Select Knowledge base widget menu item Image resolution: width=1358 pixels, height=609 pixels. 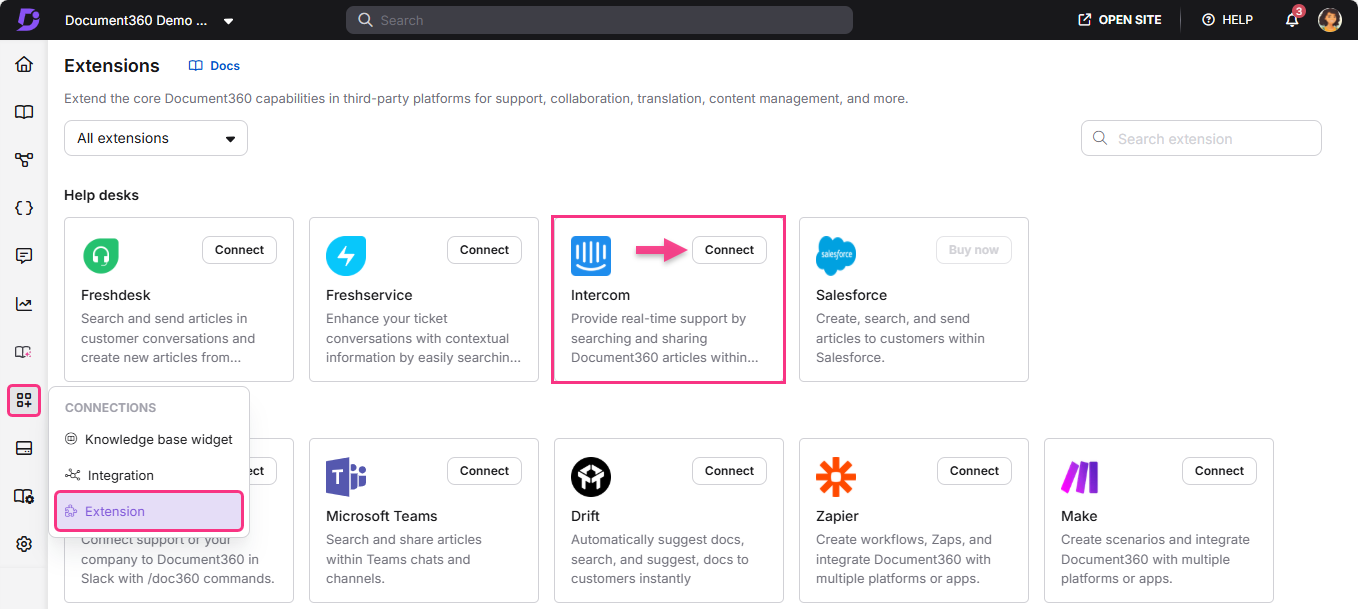148,439
